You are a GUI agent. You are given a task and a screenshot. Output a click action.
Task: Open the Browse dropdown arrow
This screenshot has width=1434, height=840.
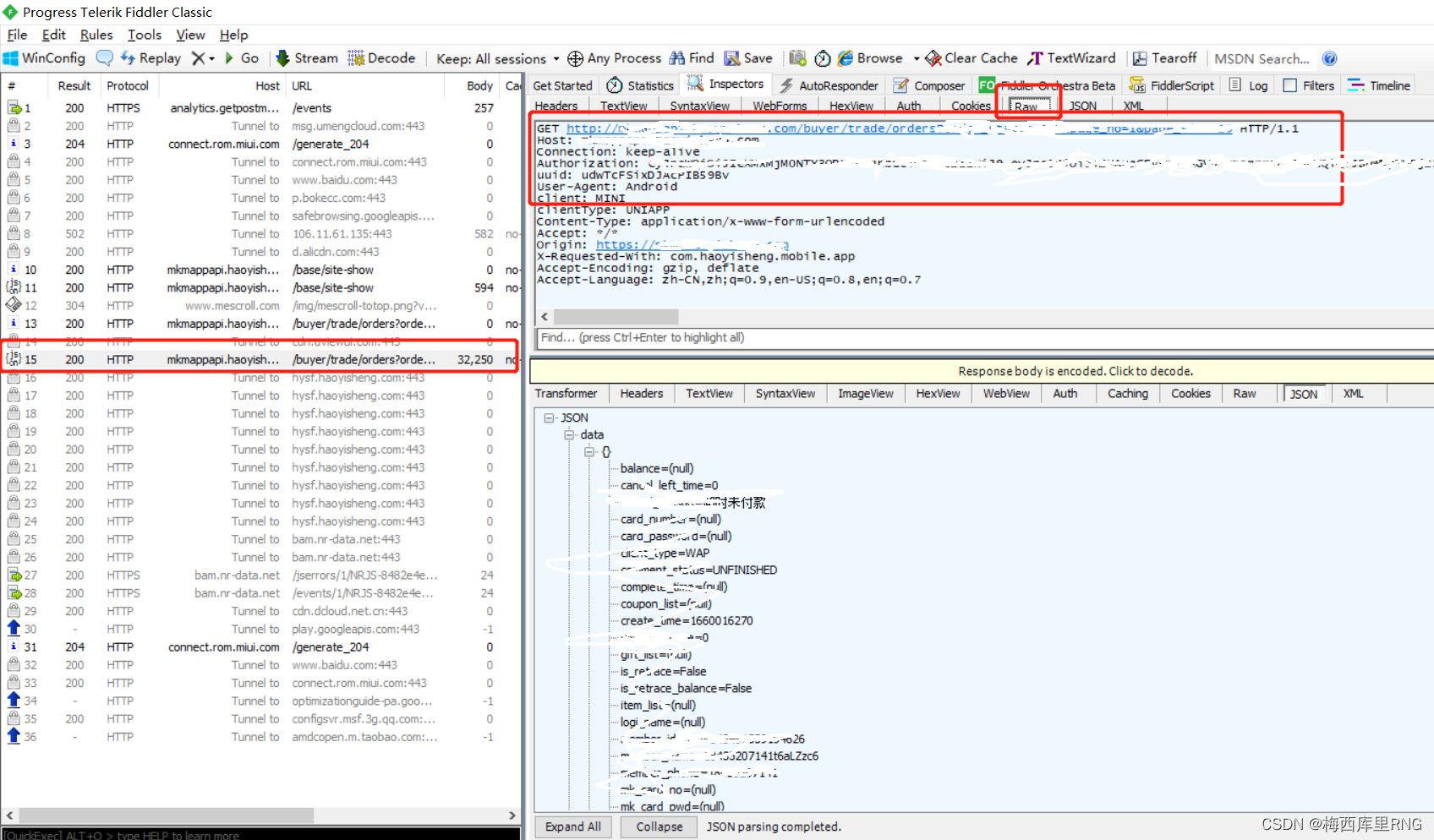click(917, 59)
